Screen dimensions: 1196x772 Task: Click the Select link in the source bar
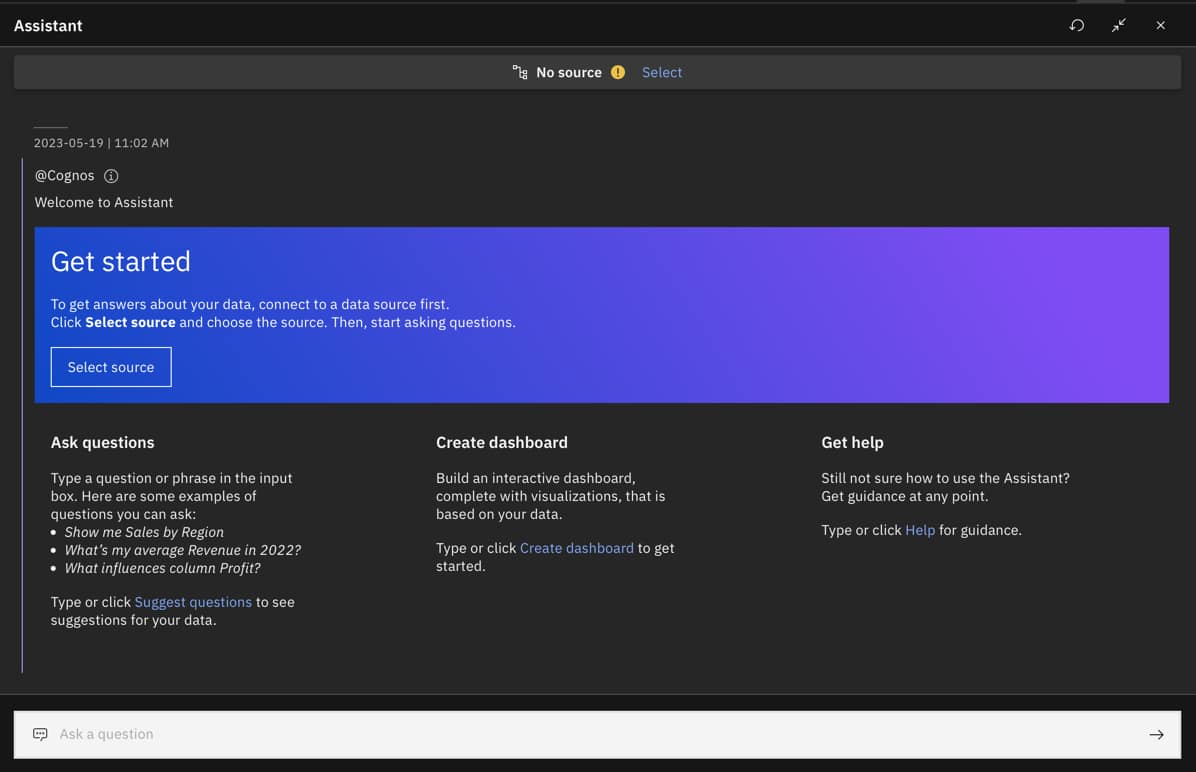coord(661,72)
